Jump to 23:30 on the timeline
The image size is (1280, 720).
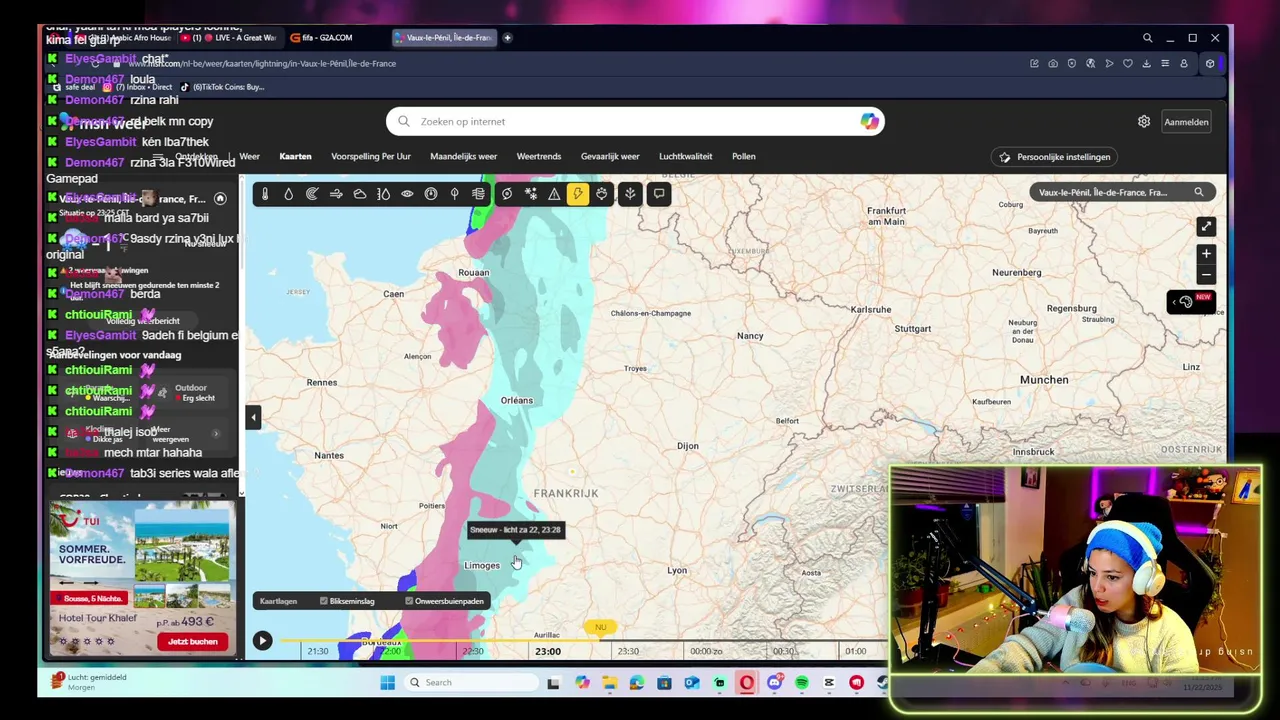[628, 651]
